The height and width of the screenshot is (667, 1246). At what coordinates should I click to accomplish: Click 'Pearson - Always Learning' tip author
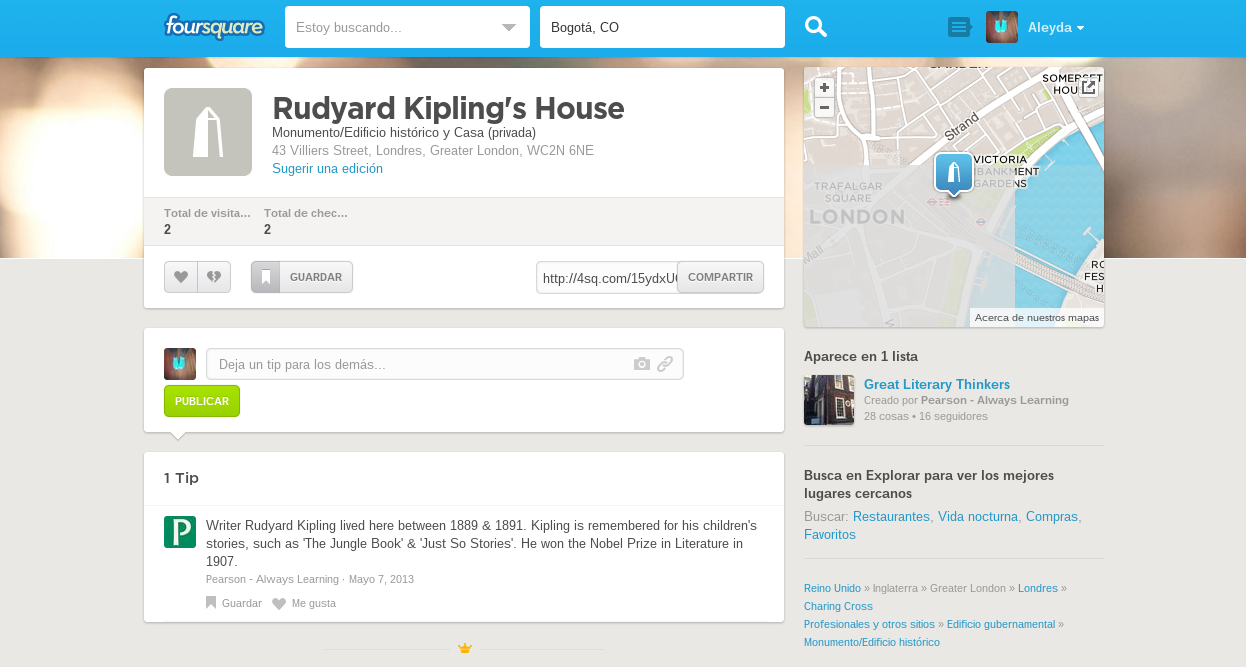point(272,579)
